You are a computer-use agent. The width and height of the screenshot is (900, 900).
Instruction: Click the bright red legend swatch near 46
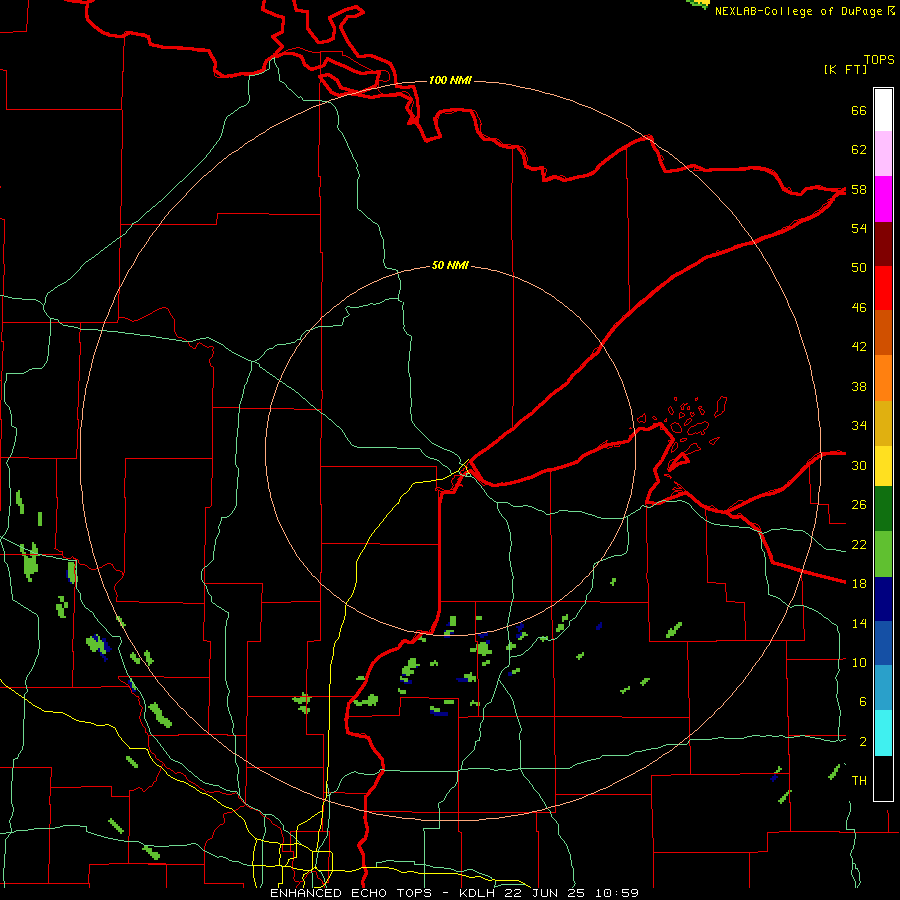pyautogui.click(x=883, y=288)
